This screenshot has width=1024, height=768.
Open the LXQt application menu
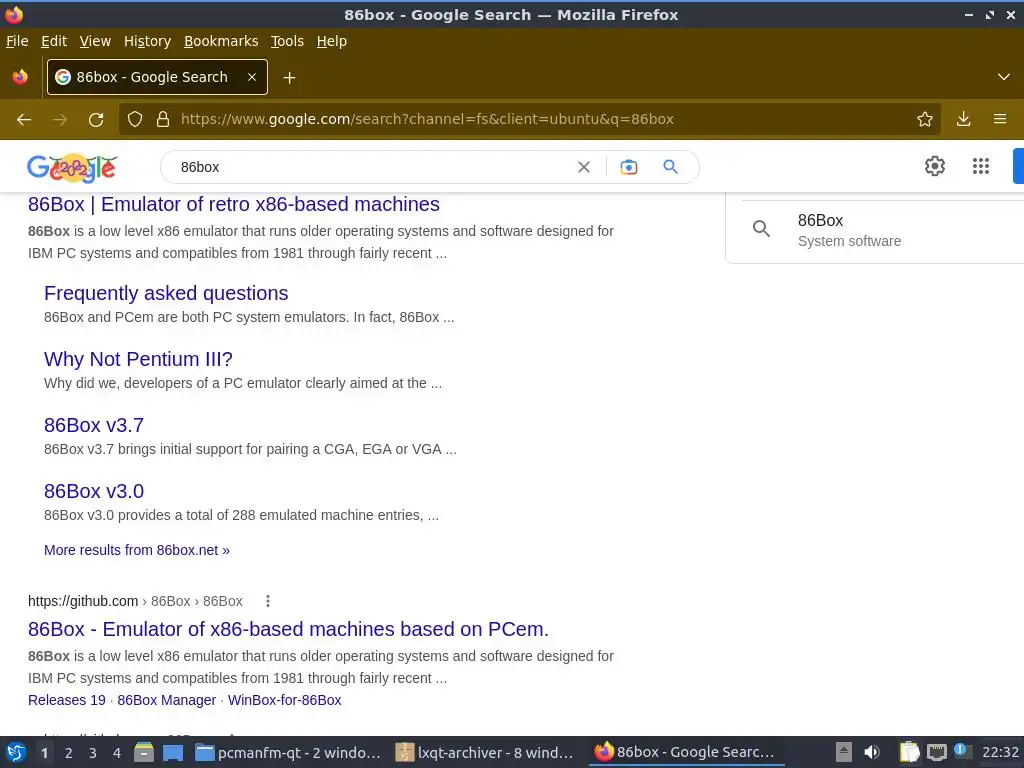[x=16, y=753]
